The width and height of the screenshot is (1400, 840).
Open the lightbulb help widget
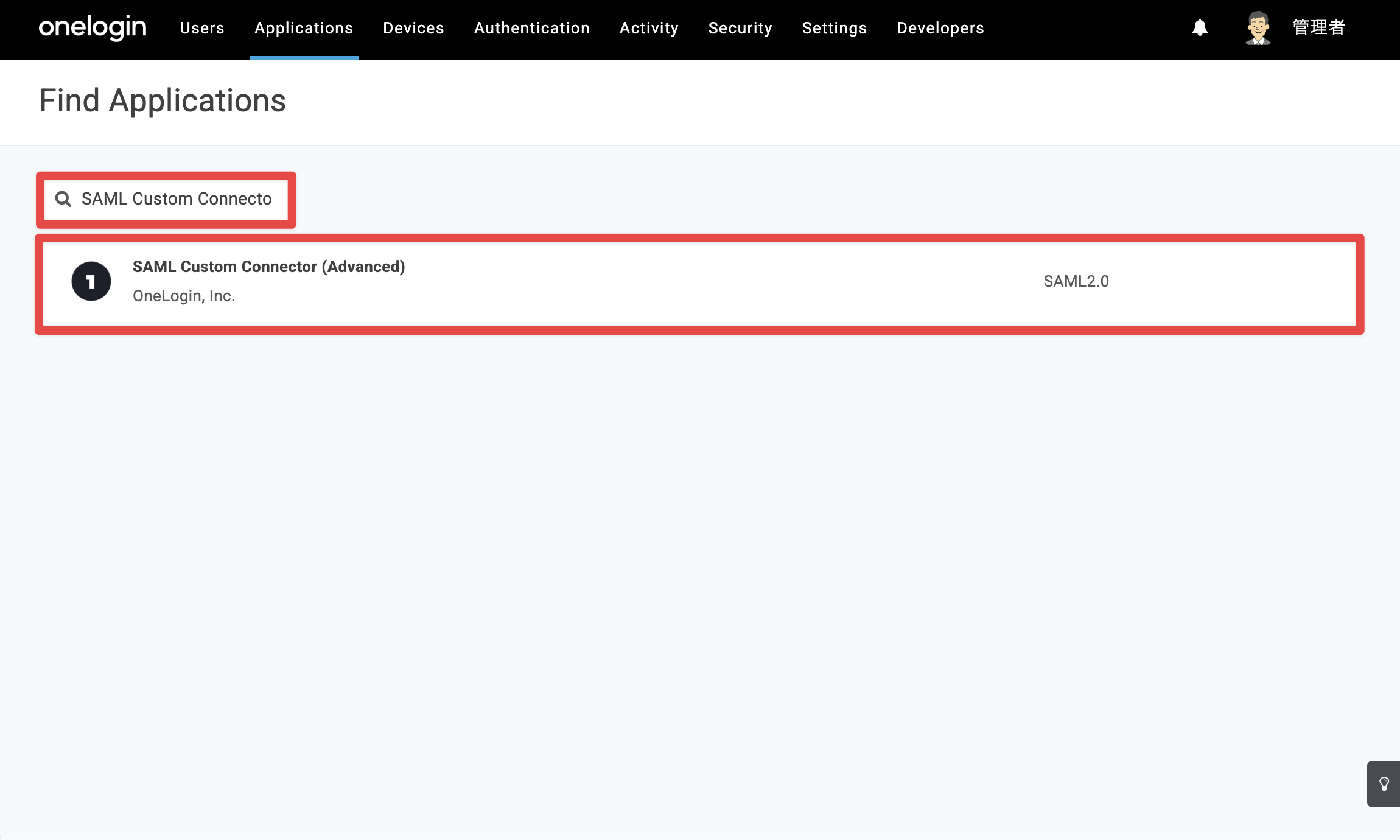click(x=1384, y=784)
